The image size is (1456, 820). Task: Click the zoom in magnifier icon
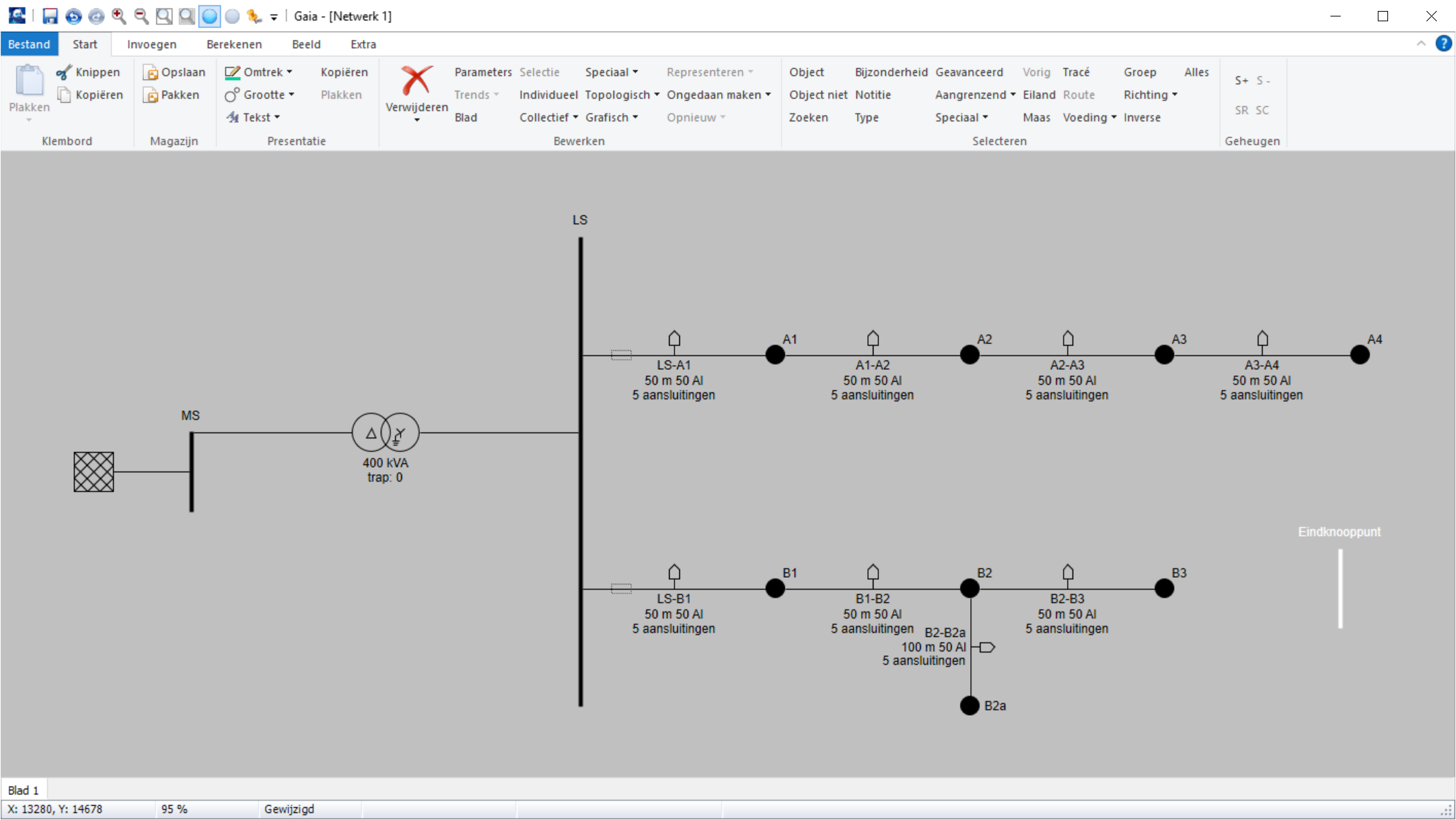(119, 16)
